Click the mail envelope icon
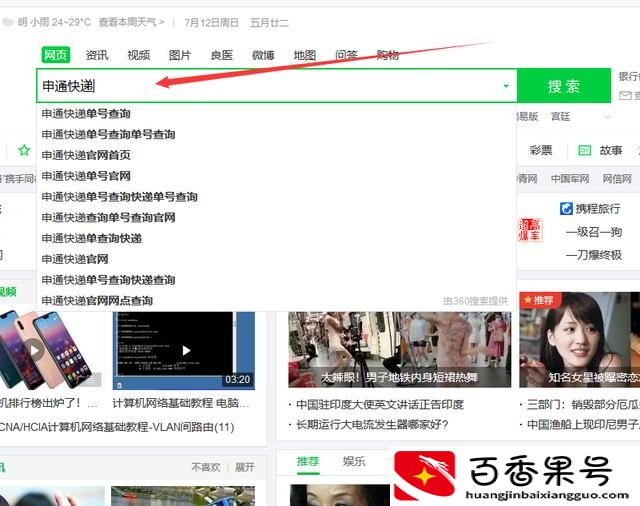Image resolution: width=640 pixels, height=506 pixels. click(625, 95)
